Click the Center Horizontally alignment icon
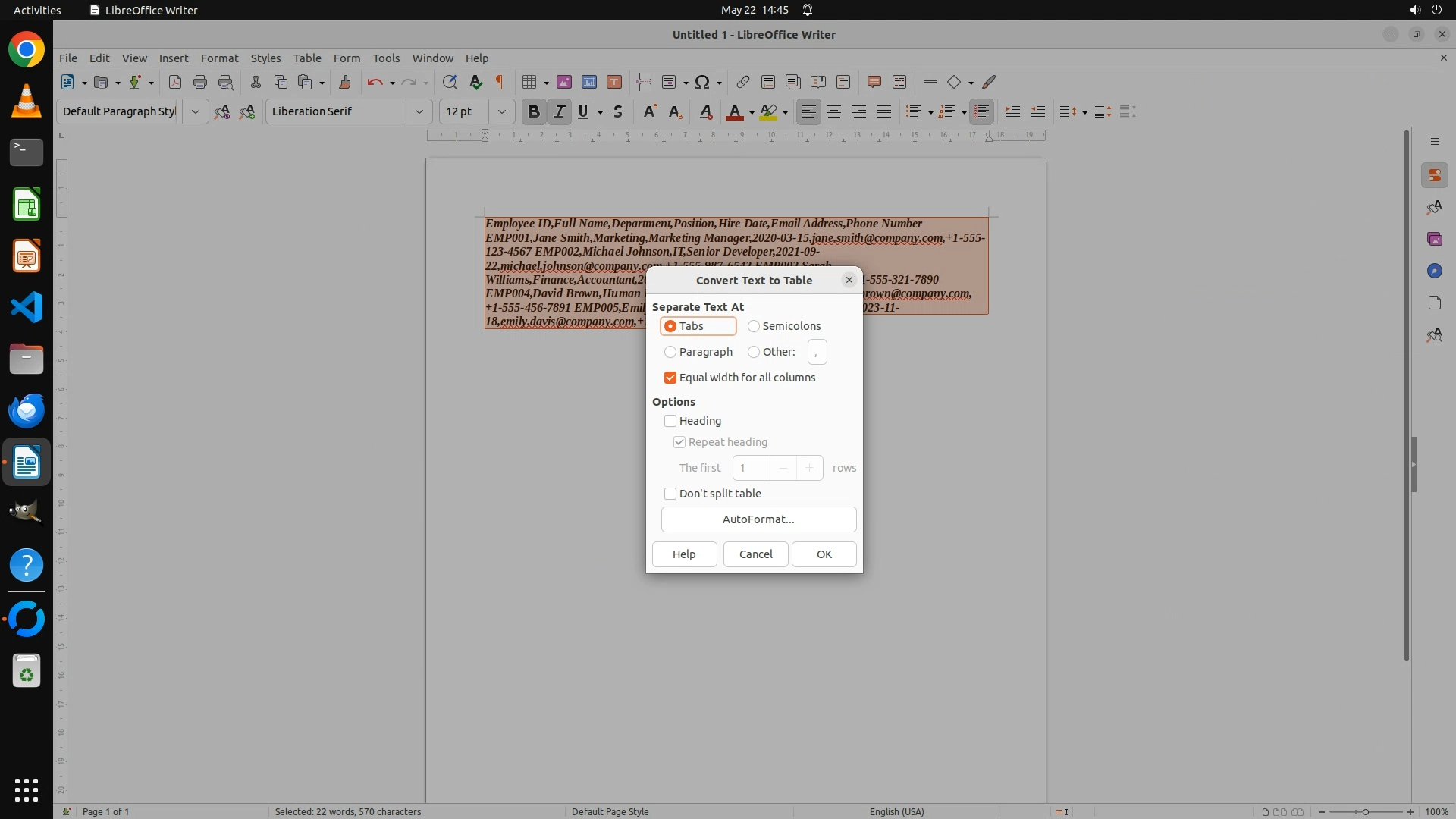Screen dimensions: 1456x819 click(x=834, y=111)
